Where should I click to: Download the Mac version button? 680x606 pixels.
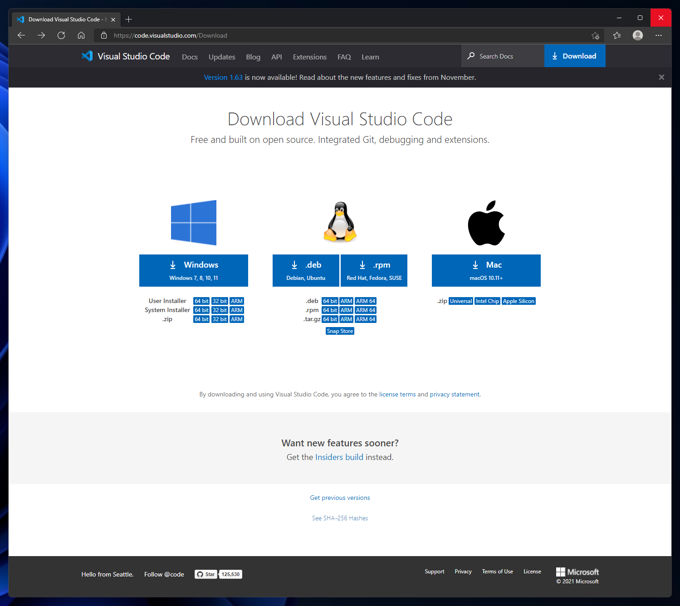(x=486, y=270)
